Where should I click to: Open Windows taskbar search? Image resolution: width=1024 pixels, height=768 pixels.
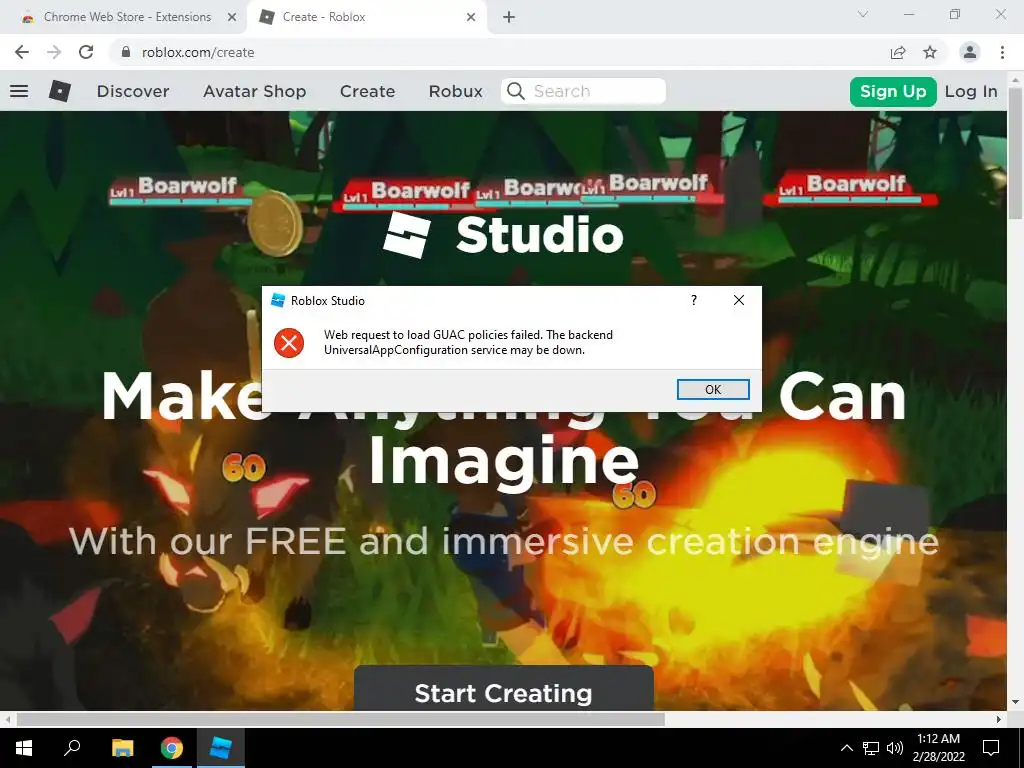point(72,748)
